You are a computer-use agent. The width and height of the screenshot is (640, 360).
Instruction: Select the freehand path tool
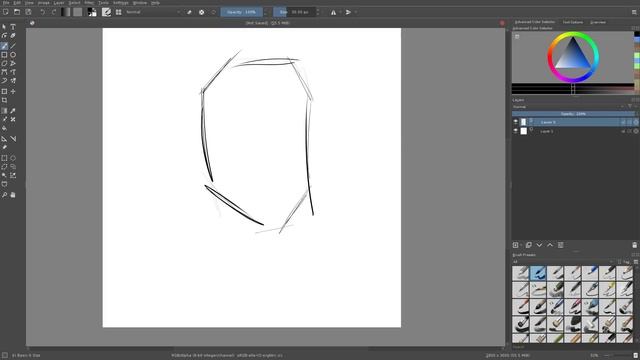[13, 72]
